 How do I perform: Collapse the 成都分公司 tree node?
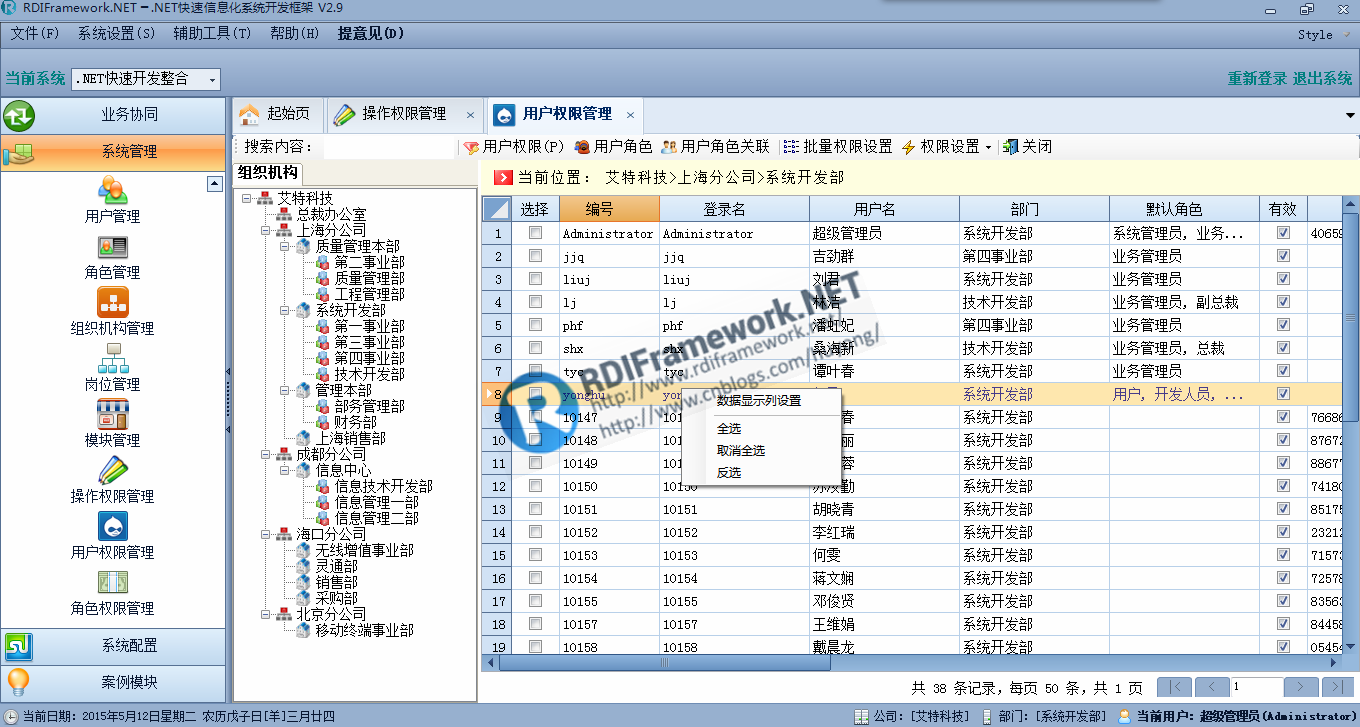(266, 454)
